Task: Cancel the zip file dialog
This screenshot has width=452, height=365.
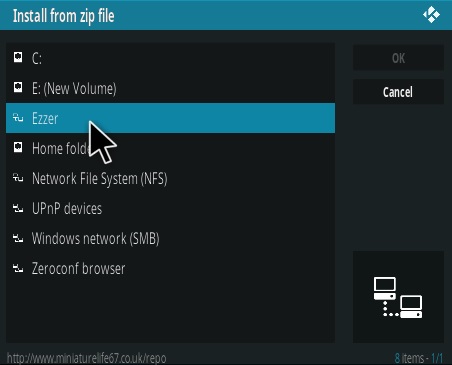Action: pos(398,92)
